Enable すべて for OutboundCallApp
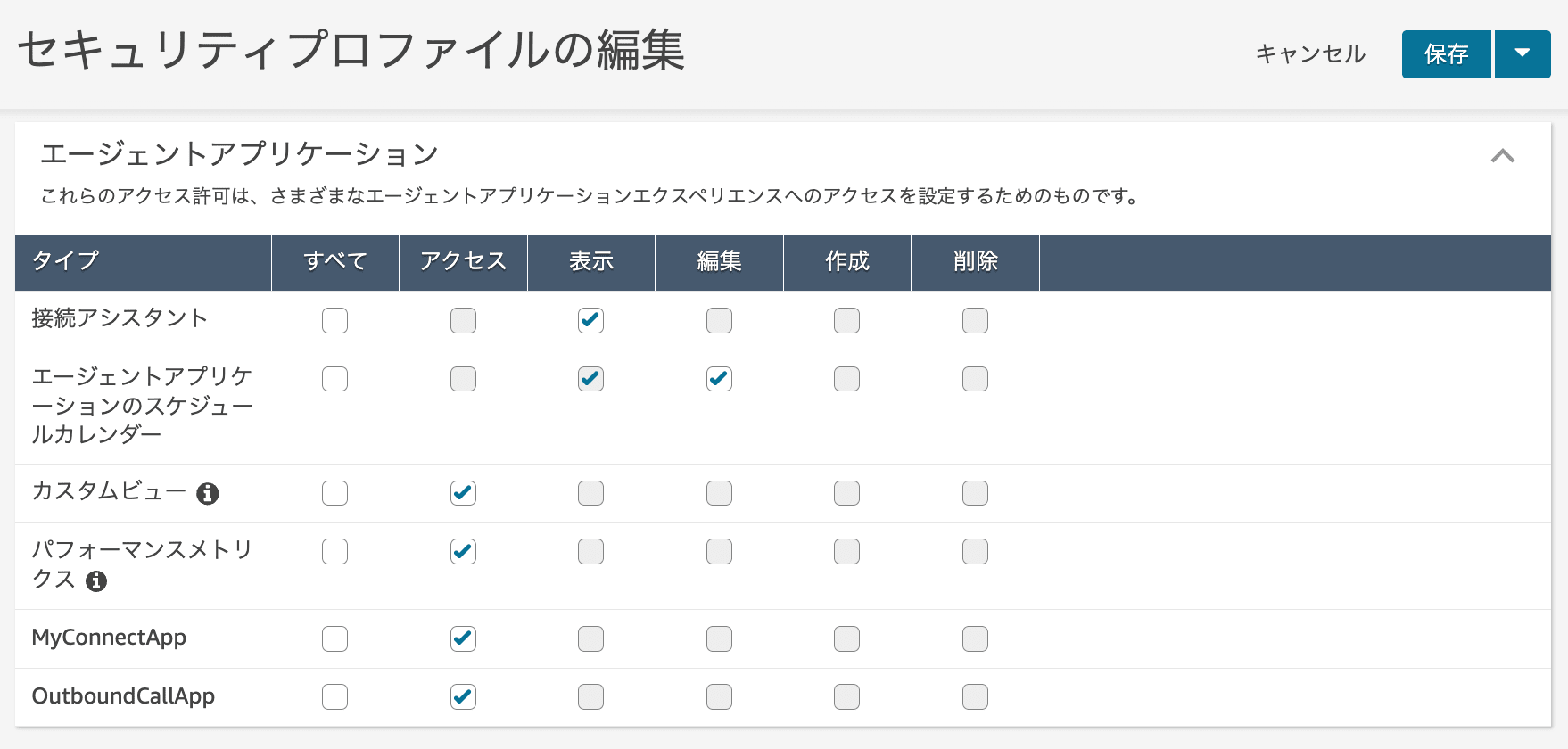Screen dimensions: 1568x749 [334, 696]
